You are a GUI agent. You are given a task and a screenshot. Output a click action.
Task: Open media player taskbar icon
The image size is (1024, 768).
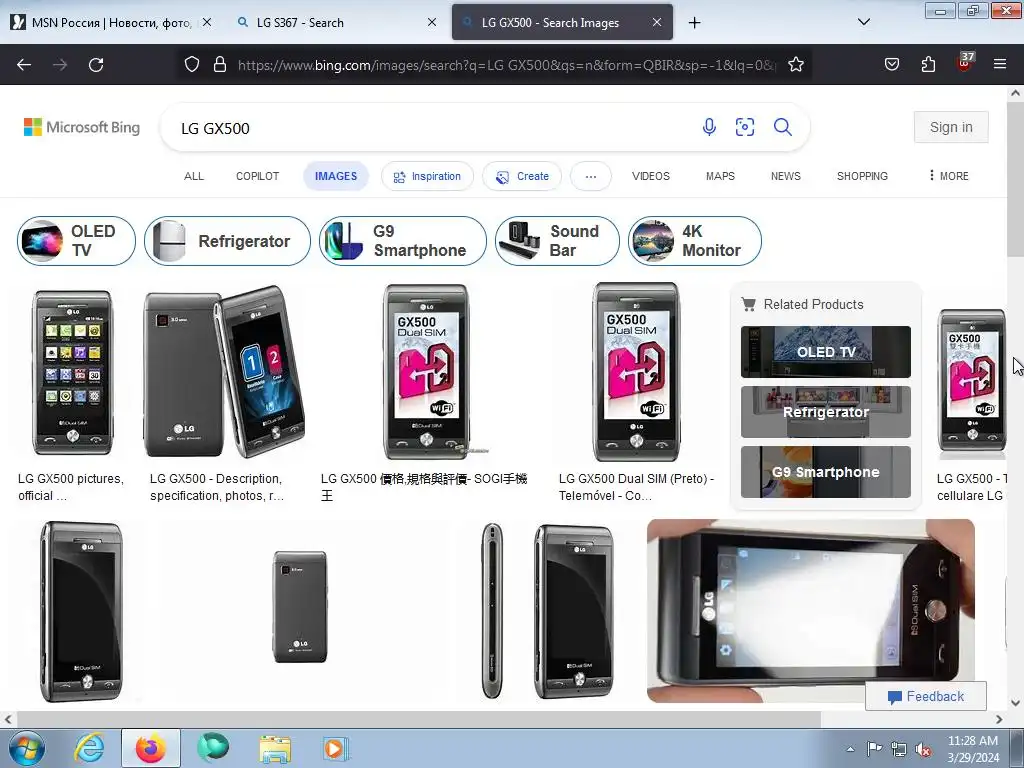[x=336, y=748]
